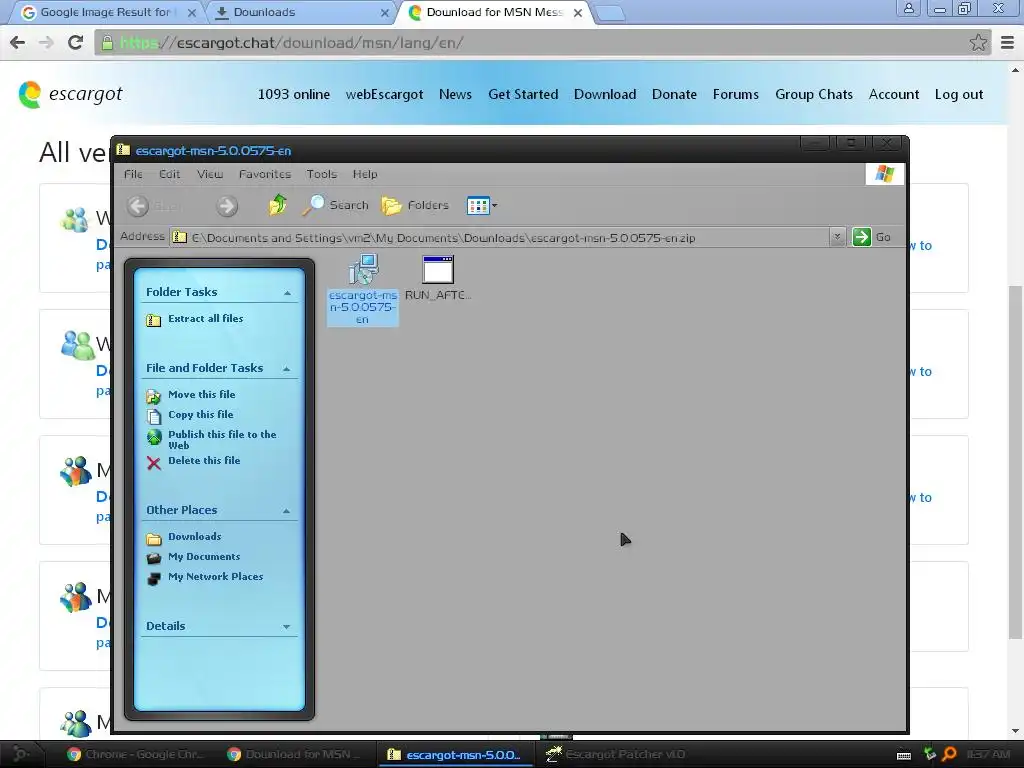Click the Chrome user profile icon
The width and height of the screenshot is (1024, 768).
coord(908,8)
